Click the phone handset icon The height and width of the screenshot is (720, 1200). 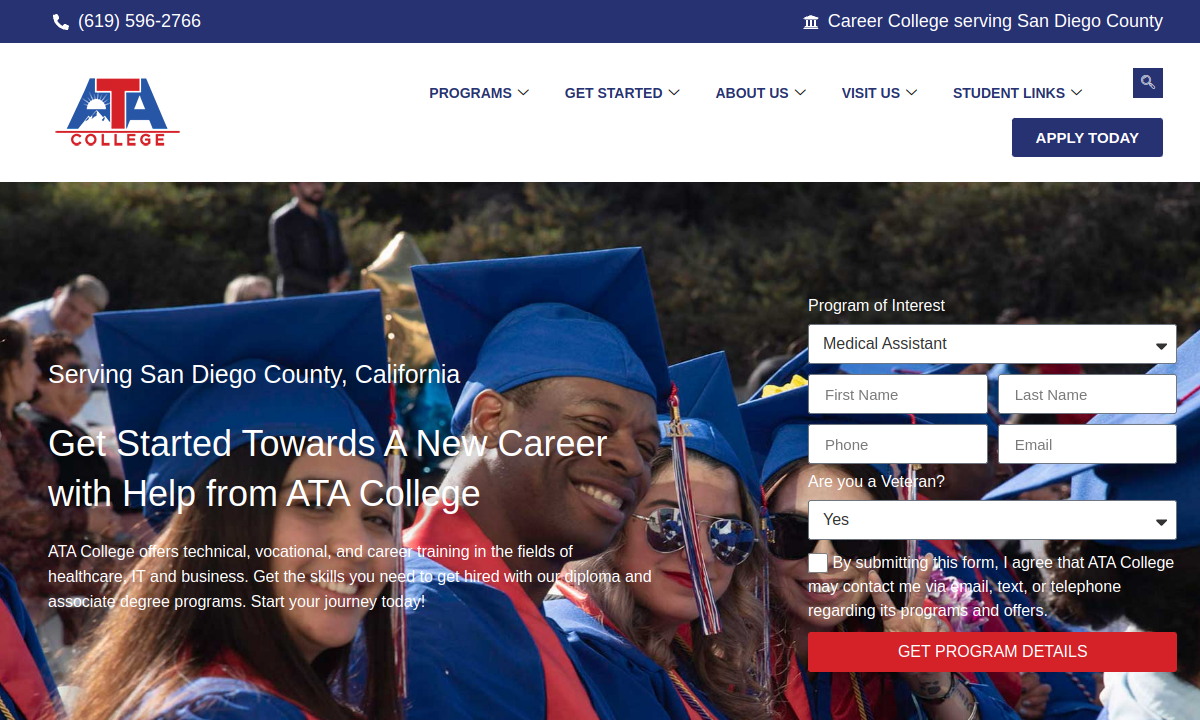(x=61, y=22)
